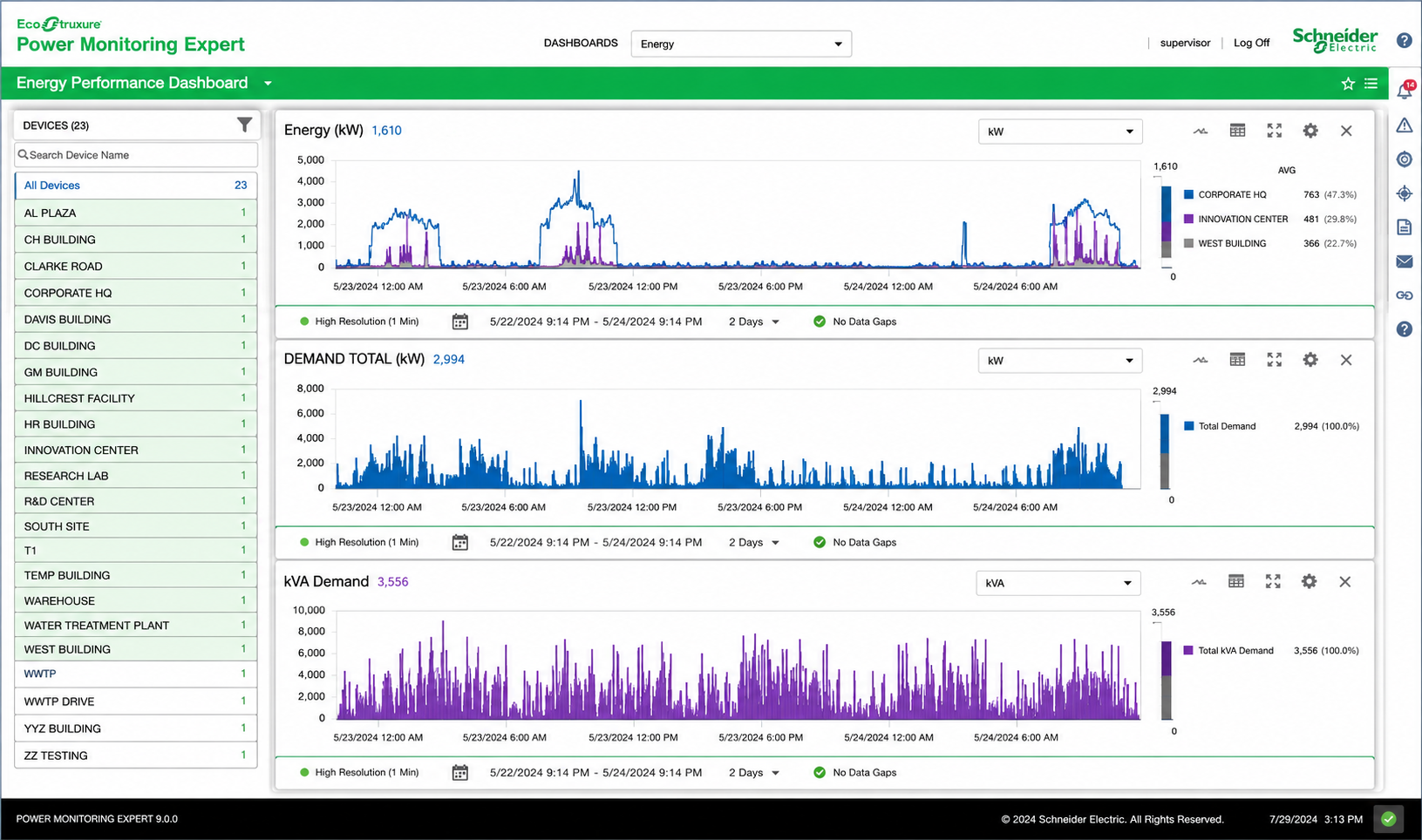The width and height of the screenshot is (1422, 840).
Task: Open calendar in kVA Demand panel
Action: [x=460, y=772]
